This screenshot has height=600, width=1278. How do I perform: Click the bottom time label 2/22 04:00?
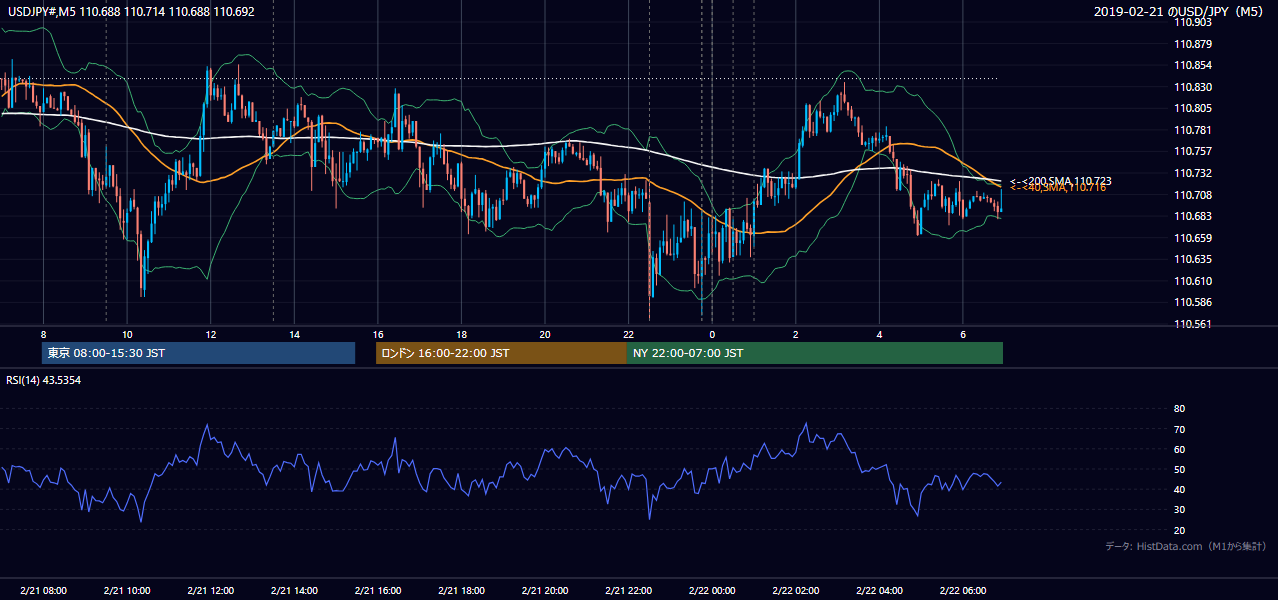tap(879, 591)
